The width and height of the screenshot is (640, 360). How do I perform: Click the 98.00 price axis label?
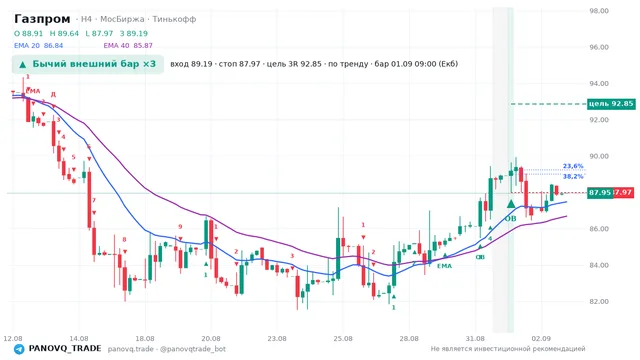click(599, 11)
